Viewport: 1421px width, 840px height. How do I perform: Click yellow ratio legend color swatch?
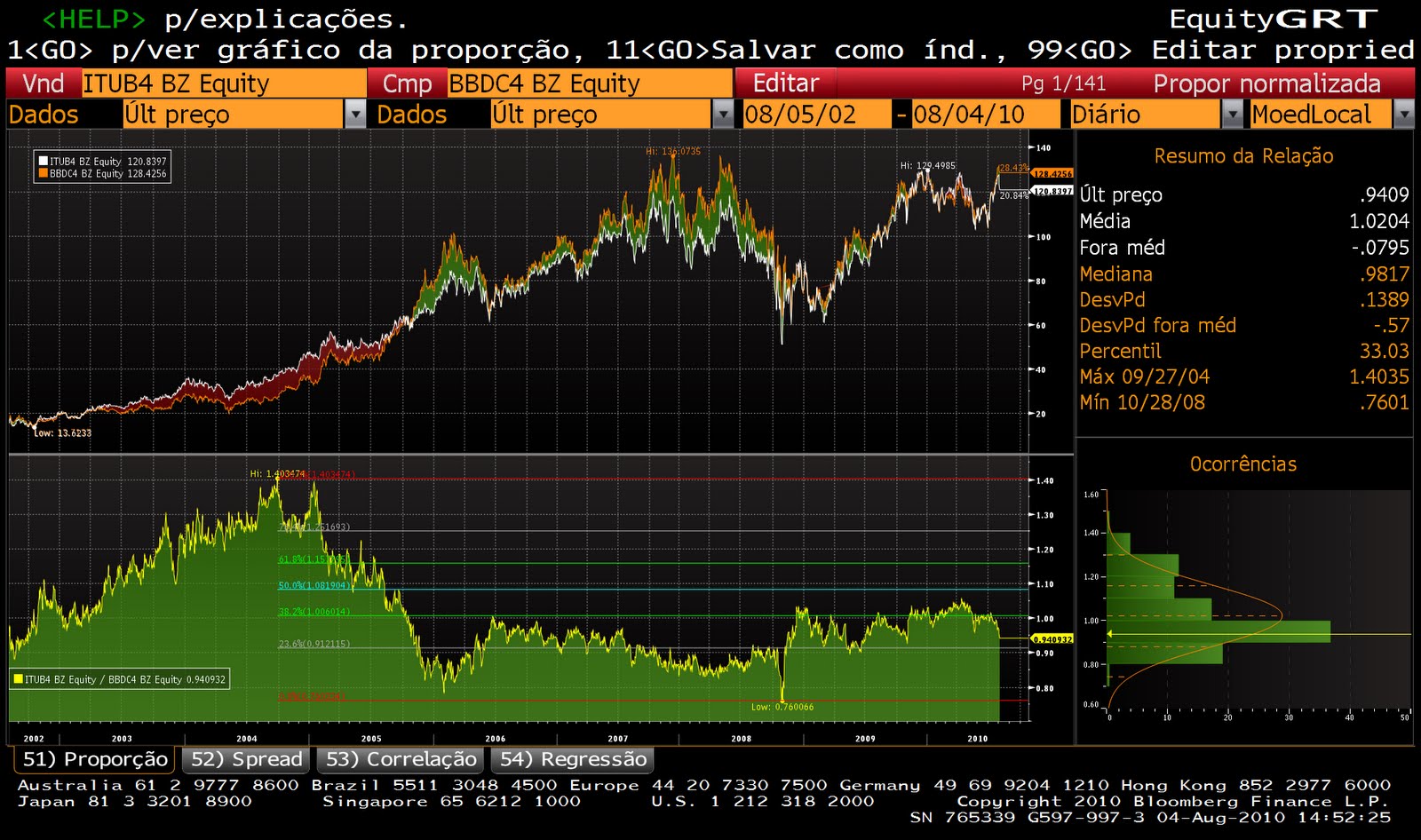tap(18, 679)
